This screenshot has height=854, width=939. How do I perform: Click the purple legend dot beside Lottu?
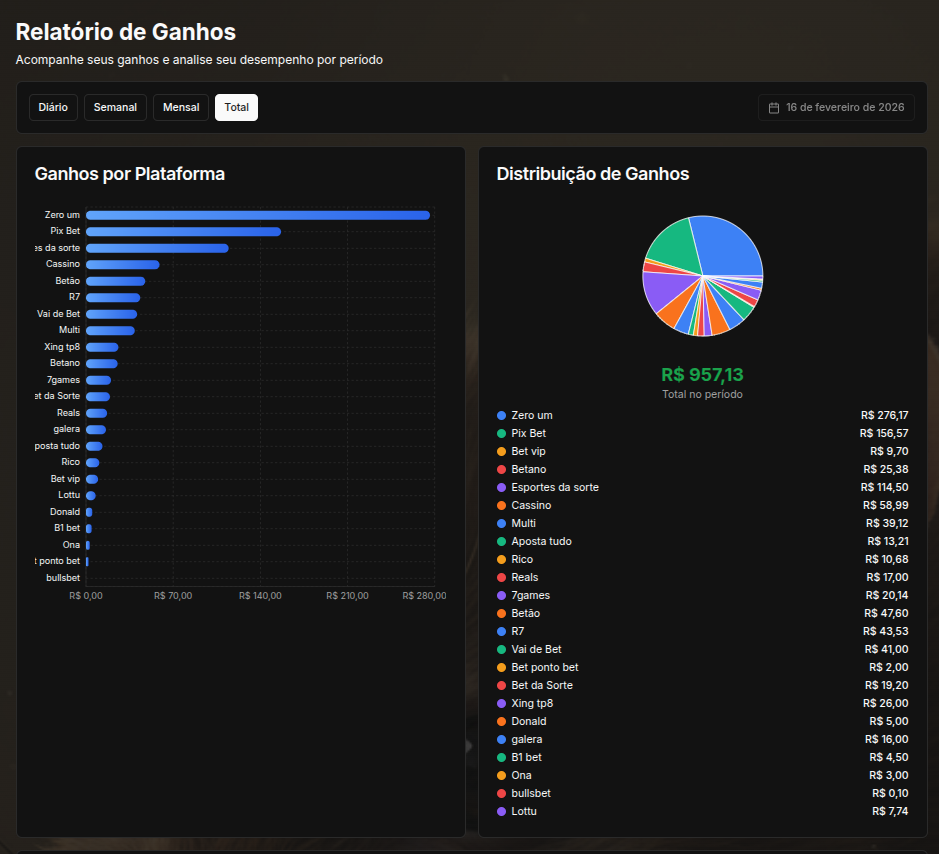pos(502,811)
